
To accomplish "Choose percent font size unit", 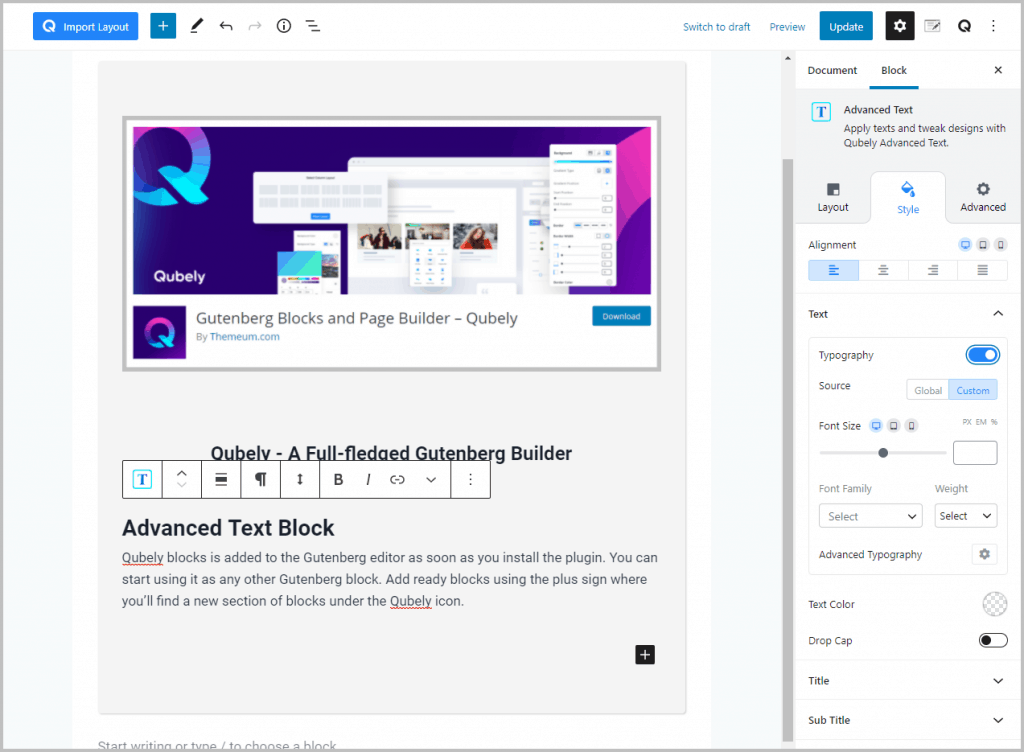I will tap(994, 422).
